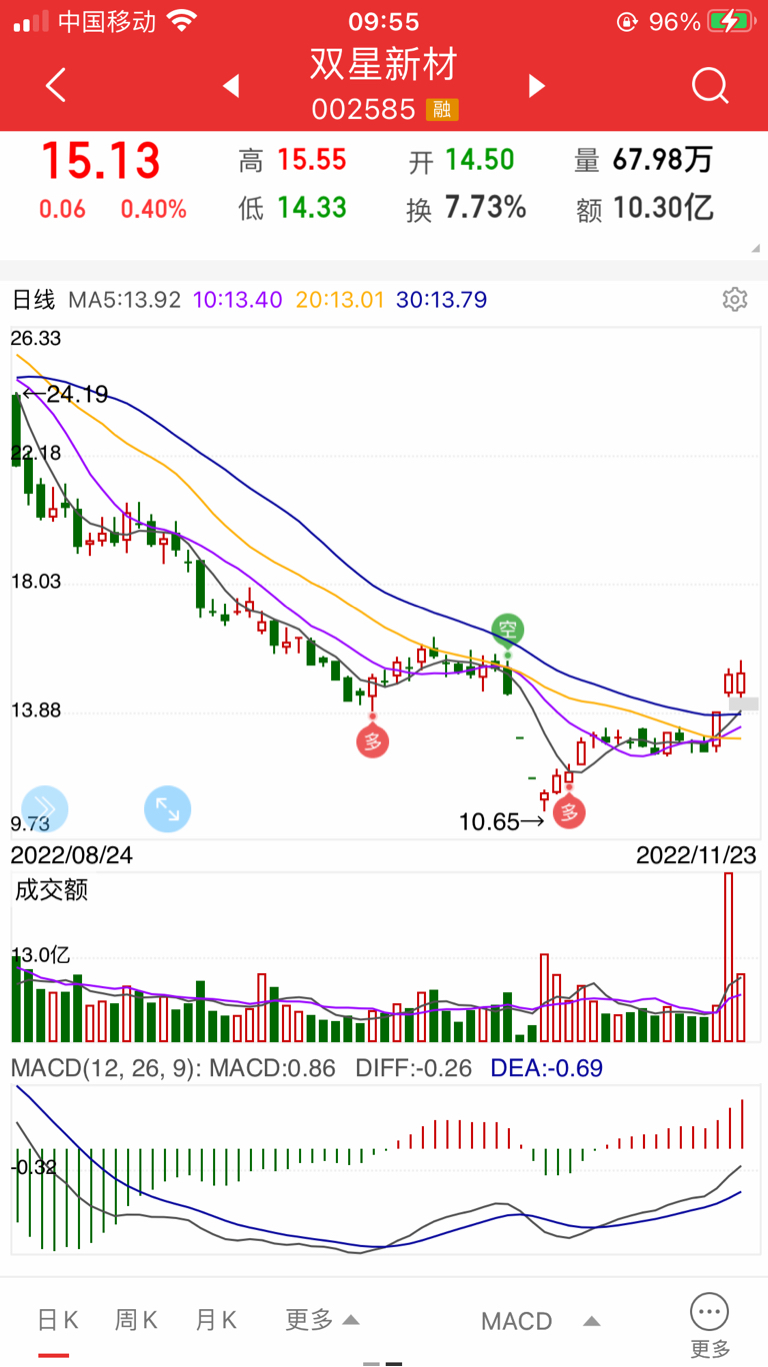
Task: Tap the change percent 0.40%
Action: [154, 209]
